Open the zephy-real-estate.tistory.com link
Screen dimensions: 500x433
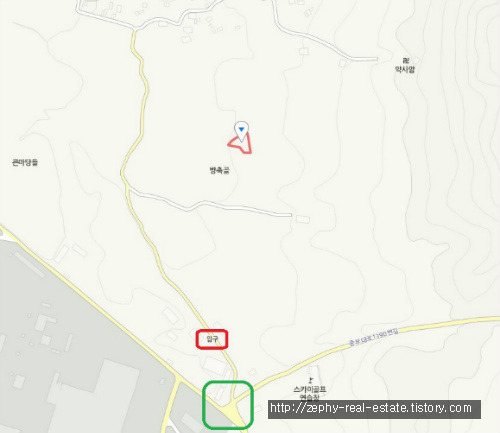(x=374, y=409)
